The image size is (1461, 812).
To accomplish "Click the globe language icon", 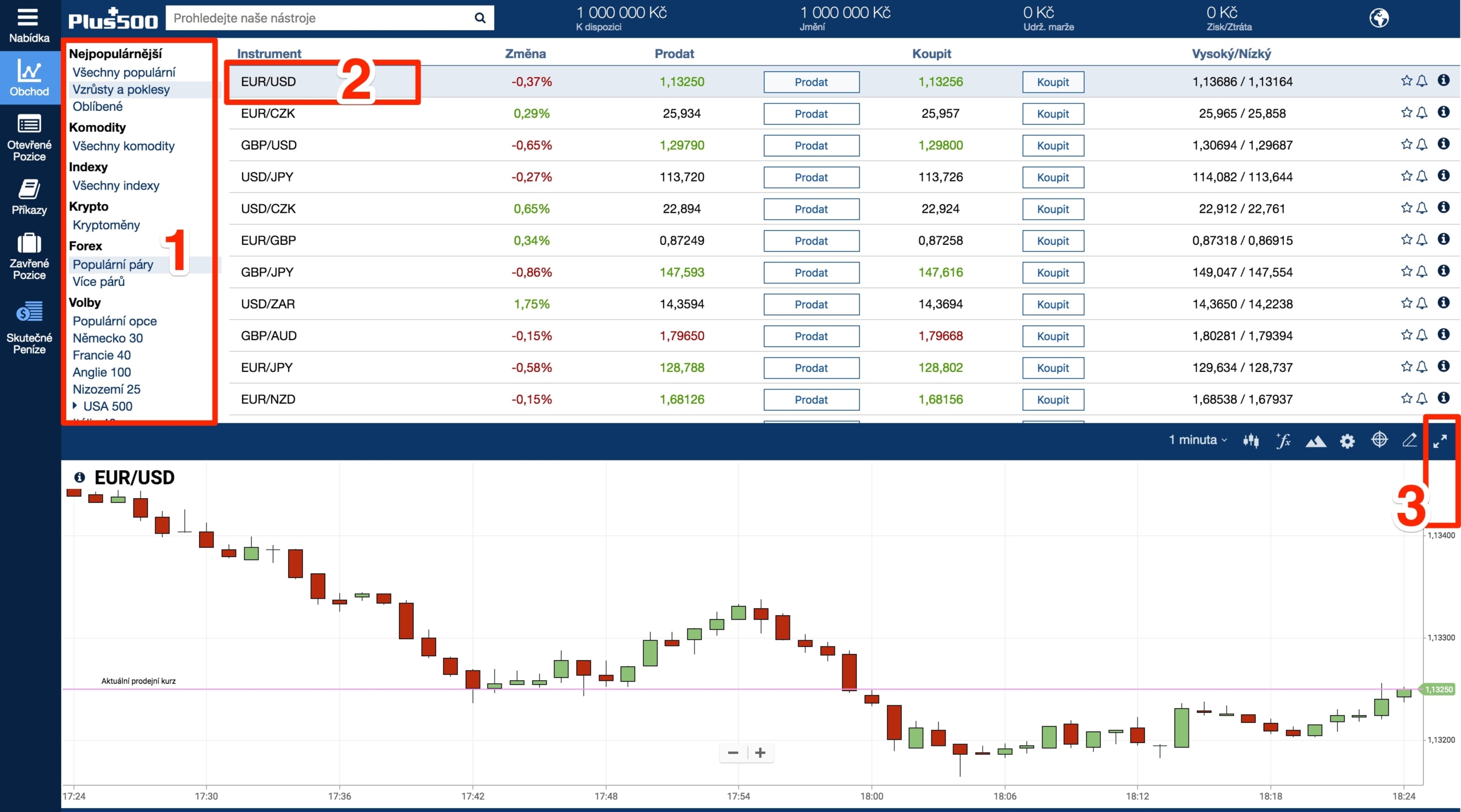I will pos(1379,18).
